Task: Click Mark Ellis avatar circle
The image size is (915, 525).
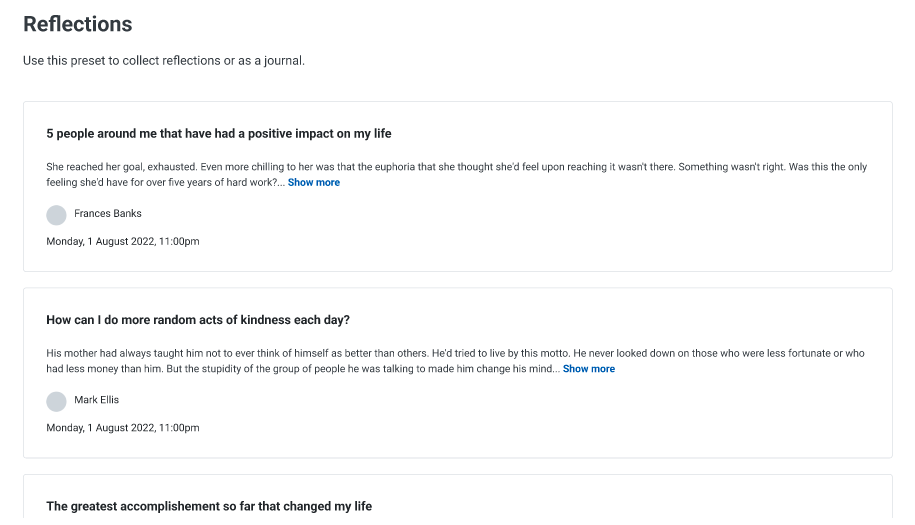Action: pos(57,401)
